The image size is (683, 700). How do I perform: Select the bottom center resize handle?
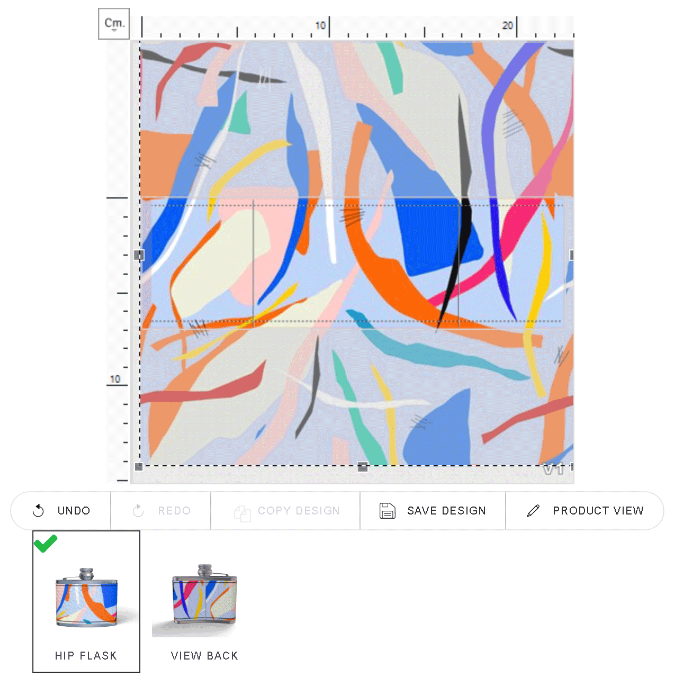362,467
